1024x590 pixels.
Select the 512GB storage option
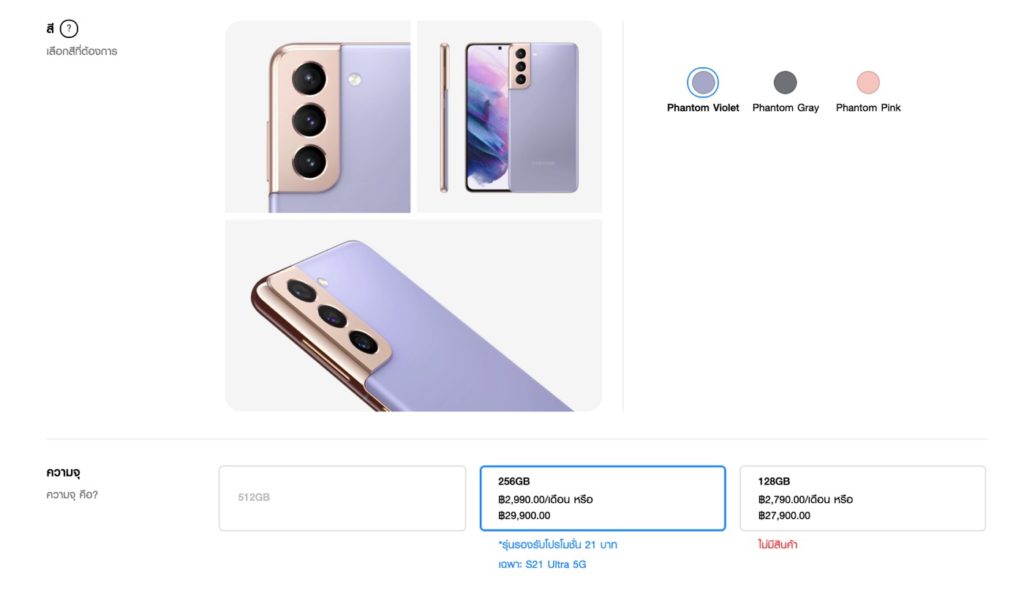342,498
